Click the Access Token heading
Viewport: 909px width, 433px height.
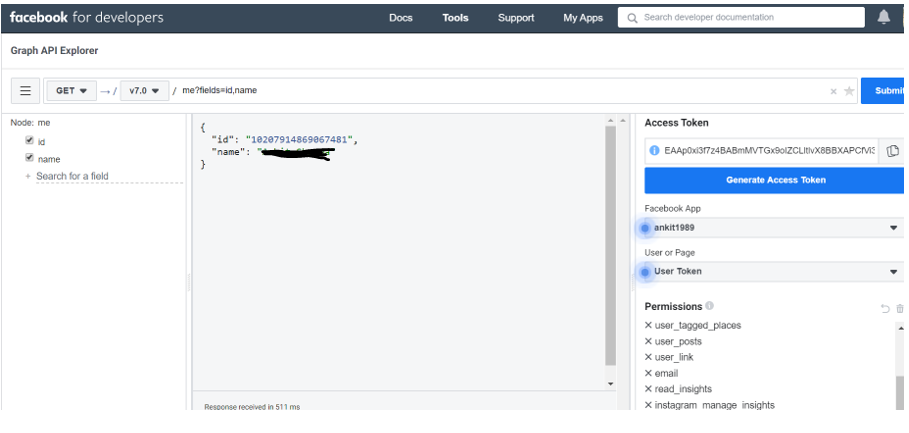point(677,122)
